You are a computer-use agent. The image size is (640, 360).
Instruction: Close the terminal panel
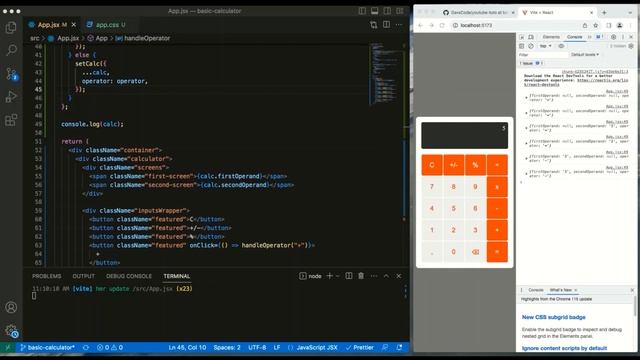(x=399, y=276)
